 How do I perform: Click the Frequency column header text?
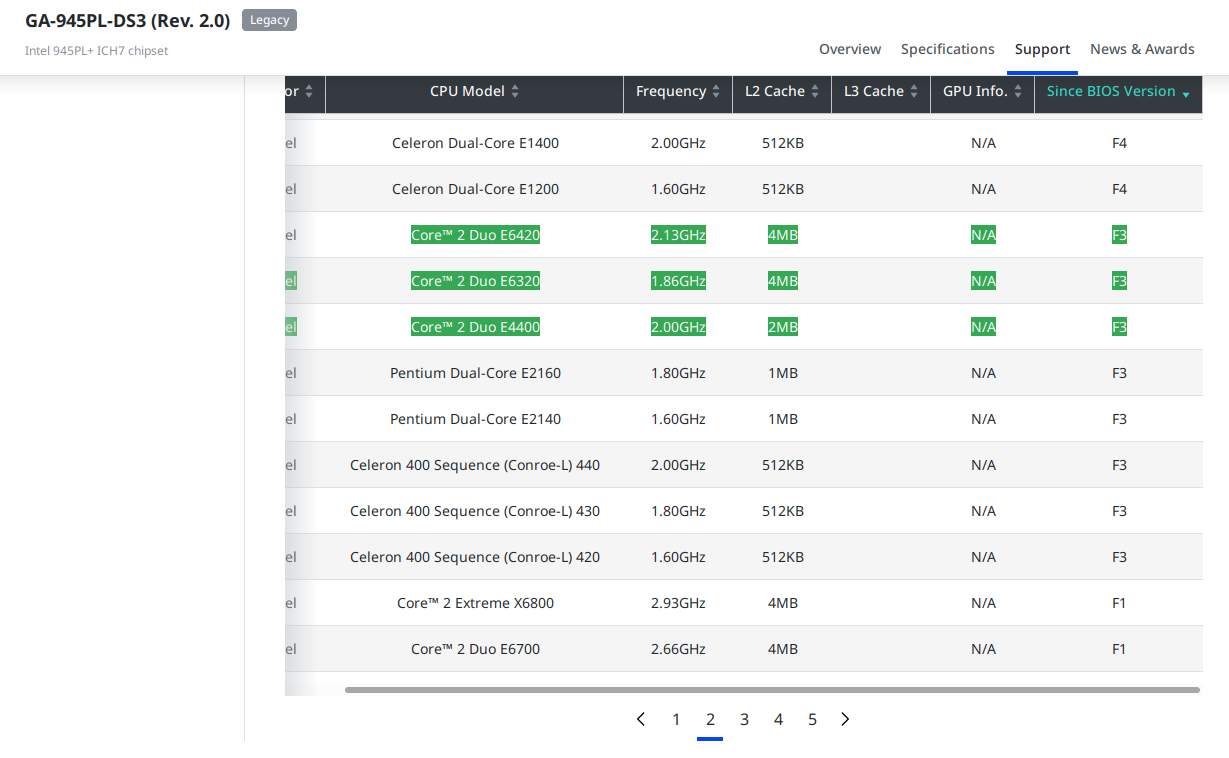point(671,91)
